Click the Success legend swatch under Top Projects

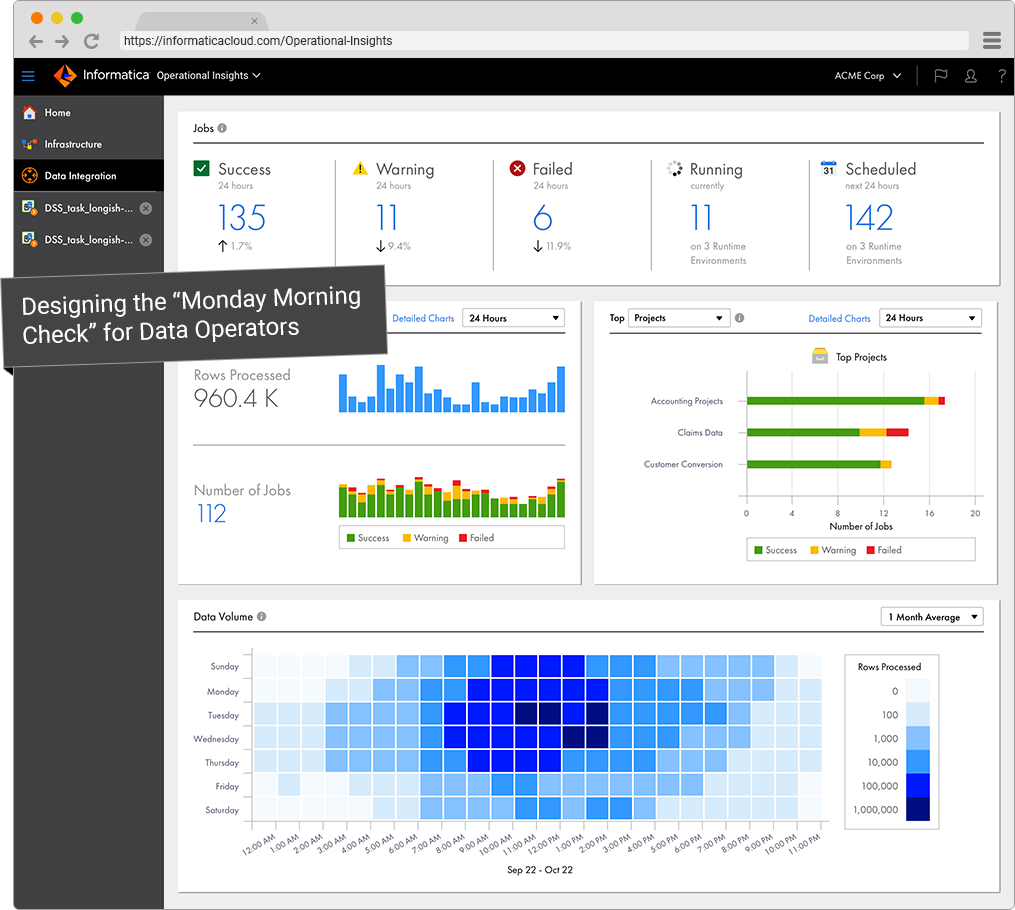pos(758,550)
